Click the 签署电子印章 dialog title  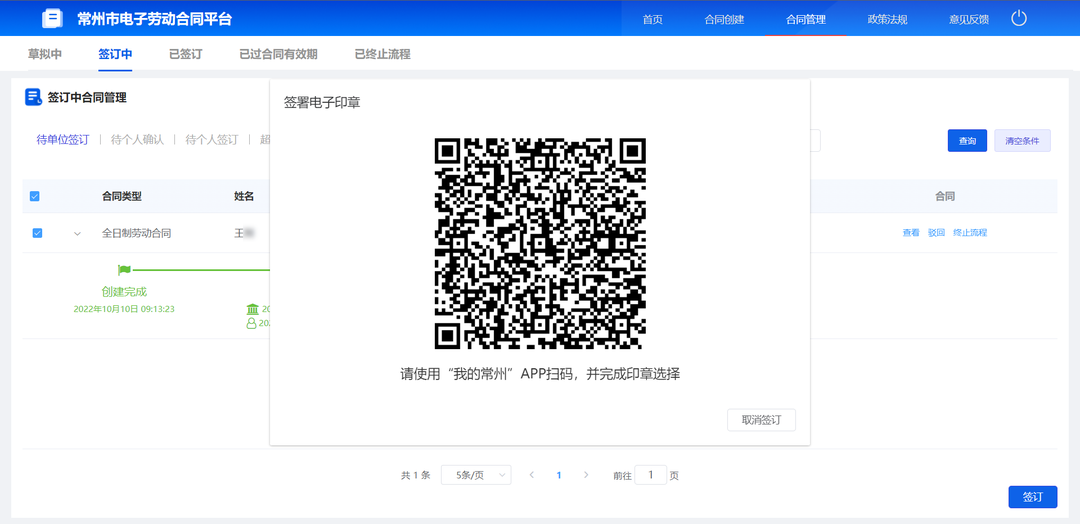point(322,103)
